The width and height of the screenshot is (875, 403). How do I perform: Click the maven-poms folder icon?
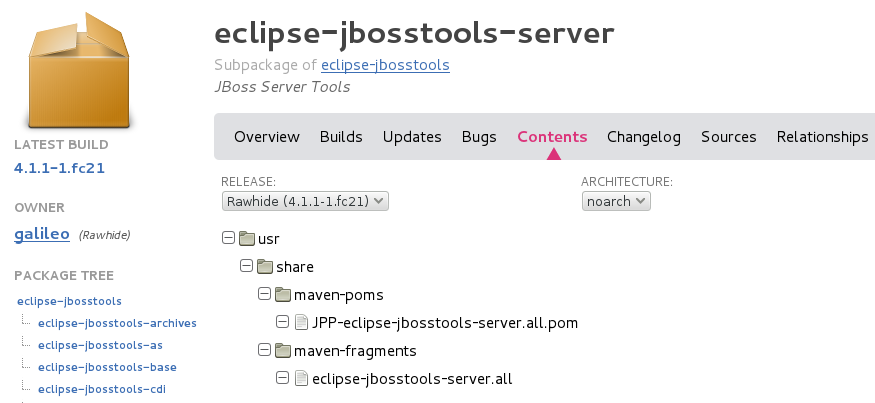pos(282,295)
